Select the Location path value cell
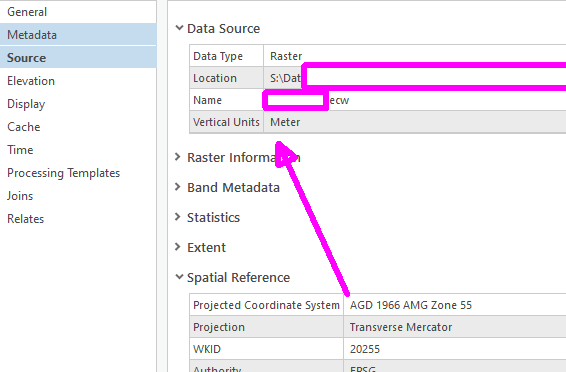Image resolution: width=566 pixels, height=372 pixels. pos(415,78)
